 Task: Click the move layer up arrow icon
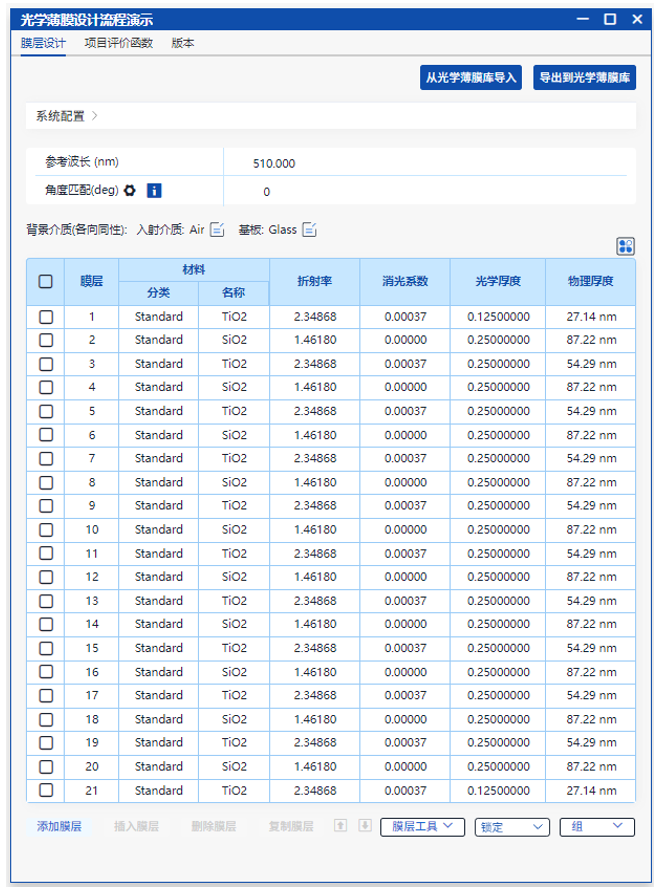[341, 826]
